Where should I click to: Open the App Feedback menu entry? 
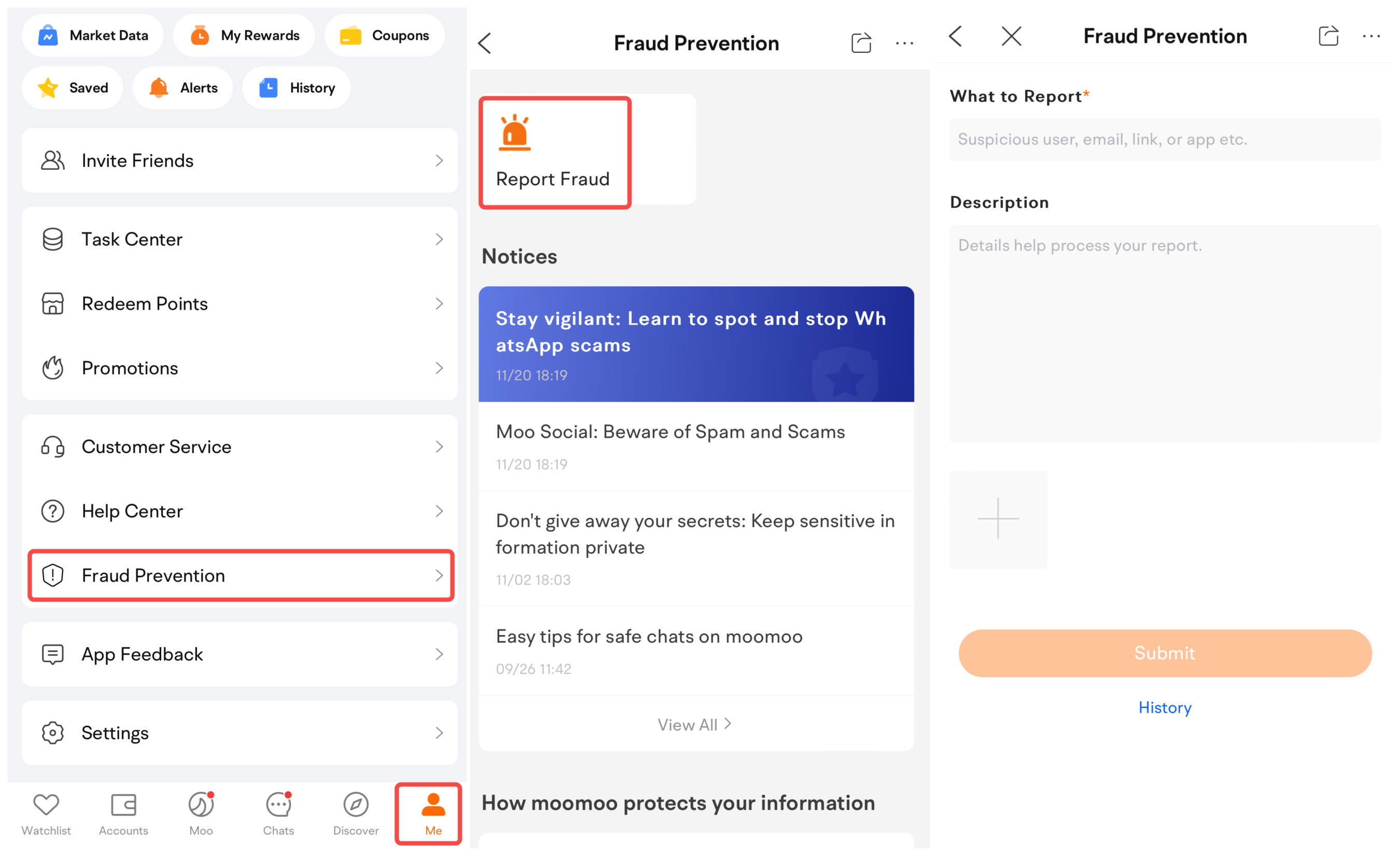(241, 653)
